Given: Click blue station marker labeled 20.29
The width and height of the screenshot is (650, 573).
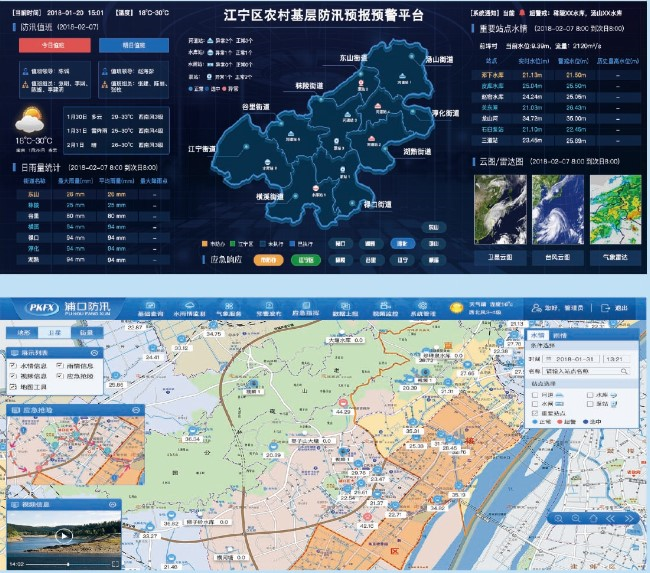Looking at the screenshot, I should click(x=273, y=447).
